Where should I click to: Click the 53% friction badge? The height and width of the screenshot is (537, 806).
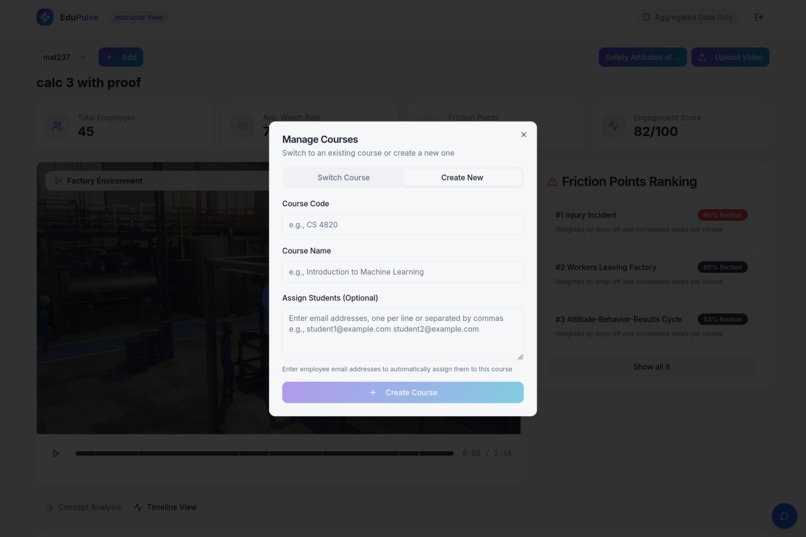click(x=722, y=319)
